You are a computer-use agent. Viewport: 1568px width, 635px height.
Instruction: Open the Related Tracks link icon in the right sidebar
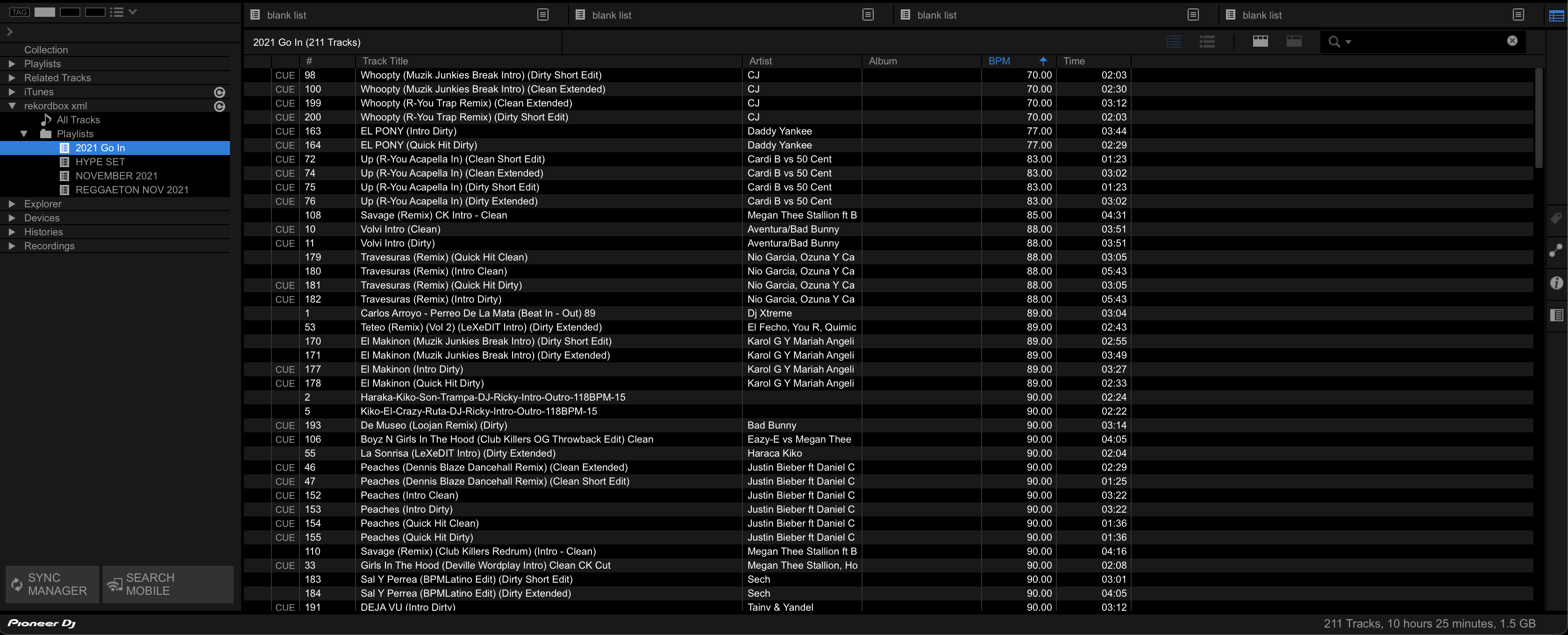click(x=1556, y=251)
